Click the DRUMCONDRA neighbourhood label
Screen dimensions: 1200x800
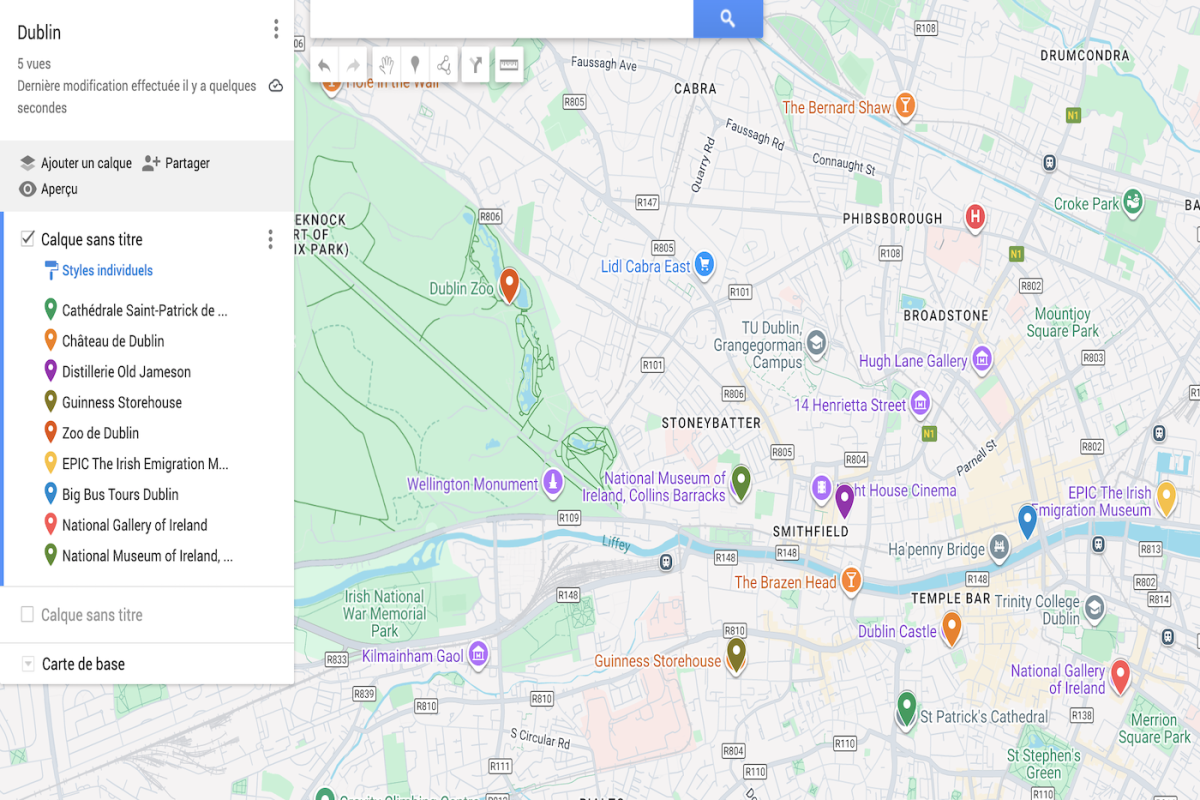[x=1085, y=56]
